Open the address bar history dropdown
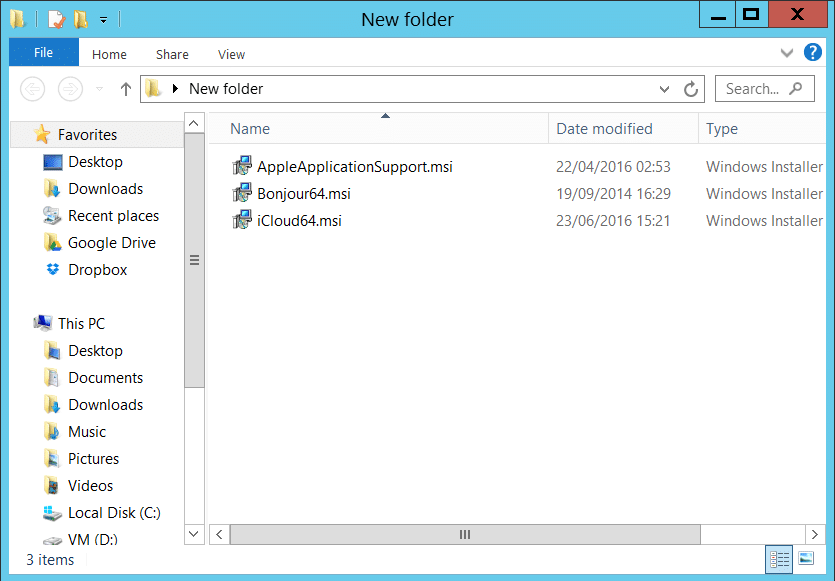 664,89
